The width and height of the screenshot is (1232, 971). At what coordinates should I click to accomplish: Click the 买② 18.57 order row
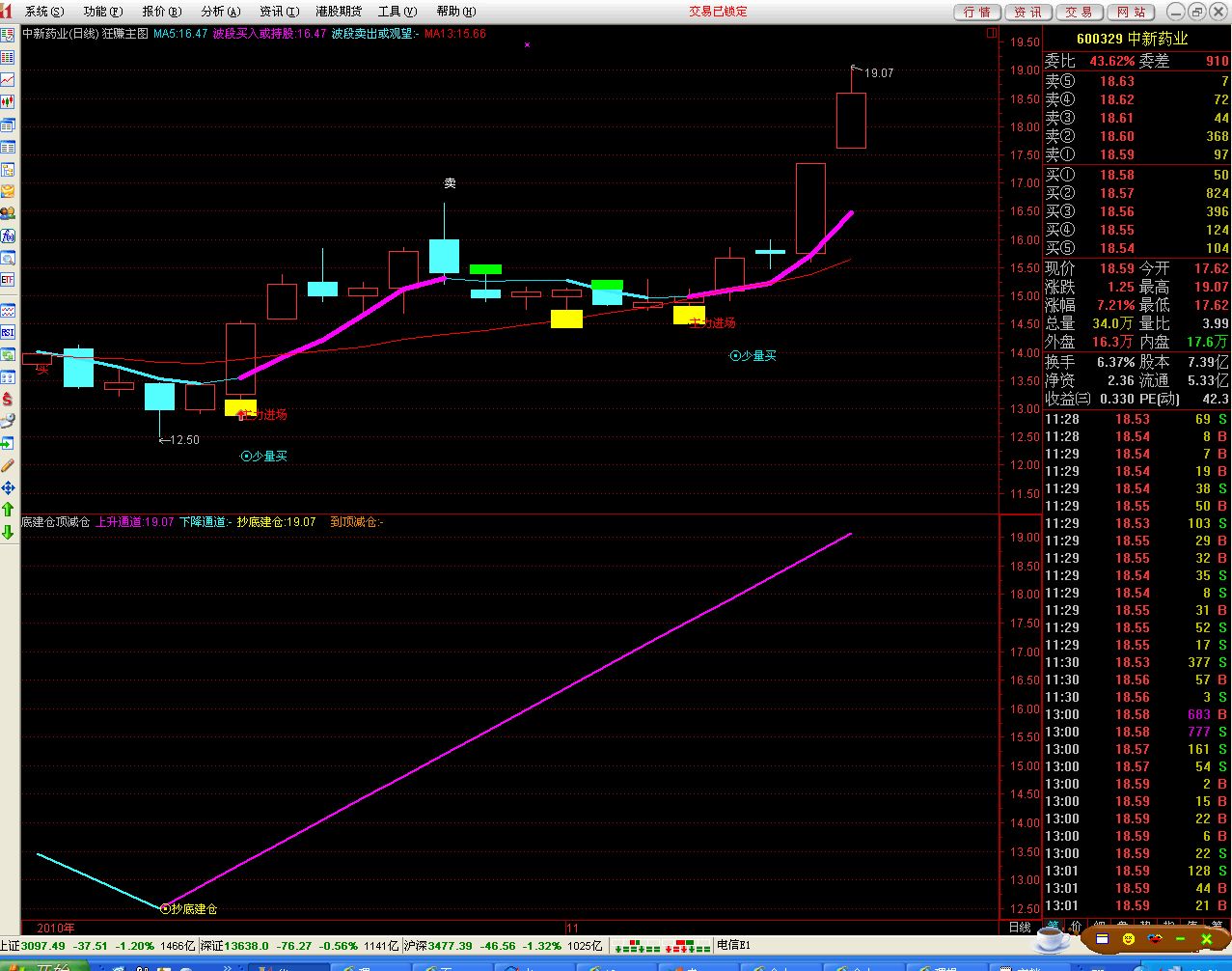coord(1137,193)
